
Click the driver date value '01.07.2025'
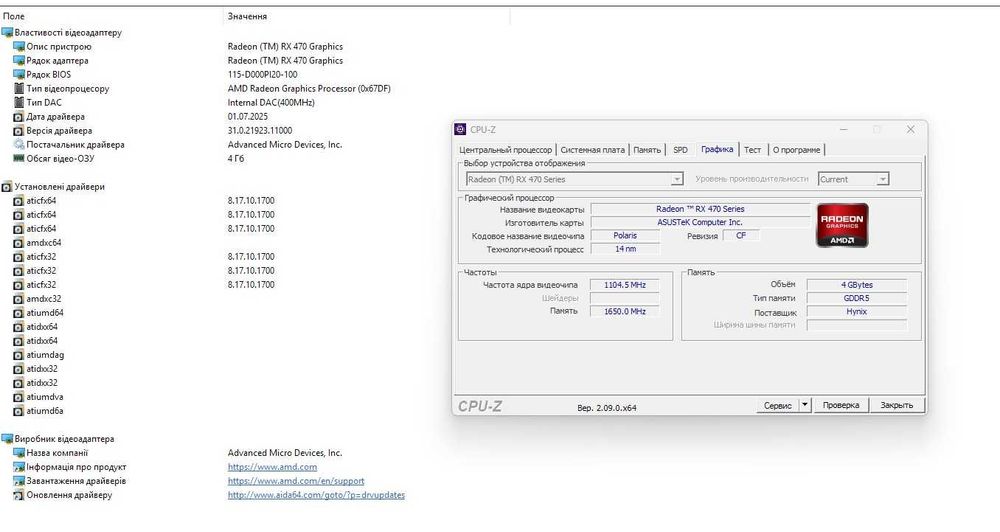pos(248,117)
